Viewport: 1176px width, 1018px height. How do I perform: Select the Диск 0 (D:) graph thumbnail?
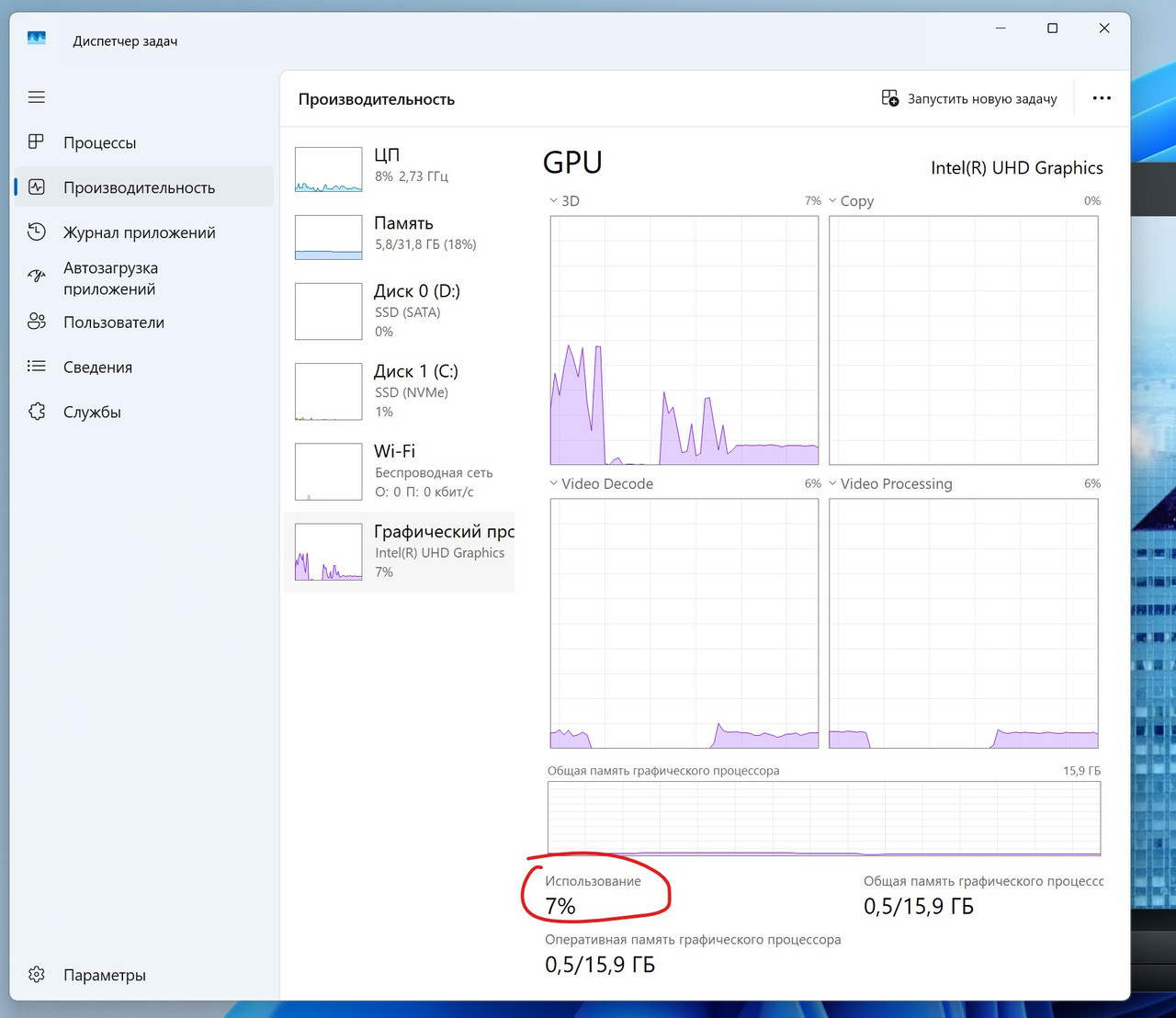pos(328,311)
